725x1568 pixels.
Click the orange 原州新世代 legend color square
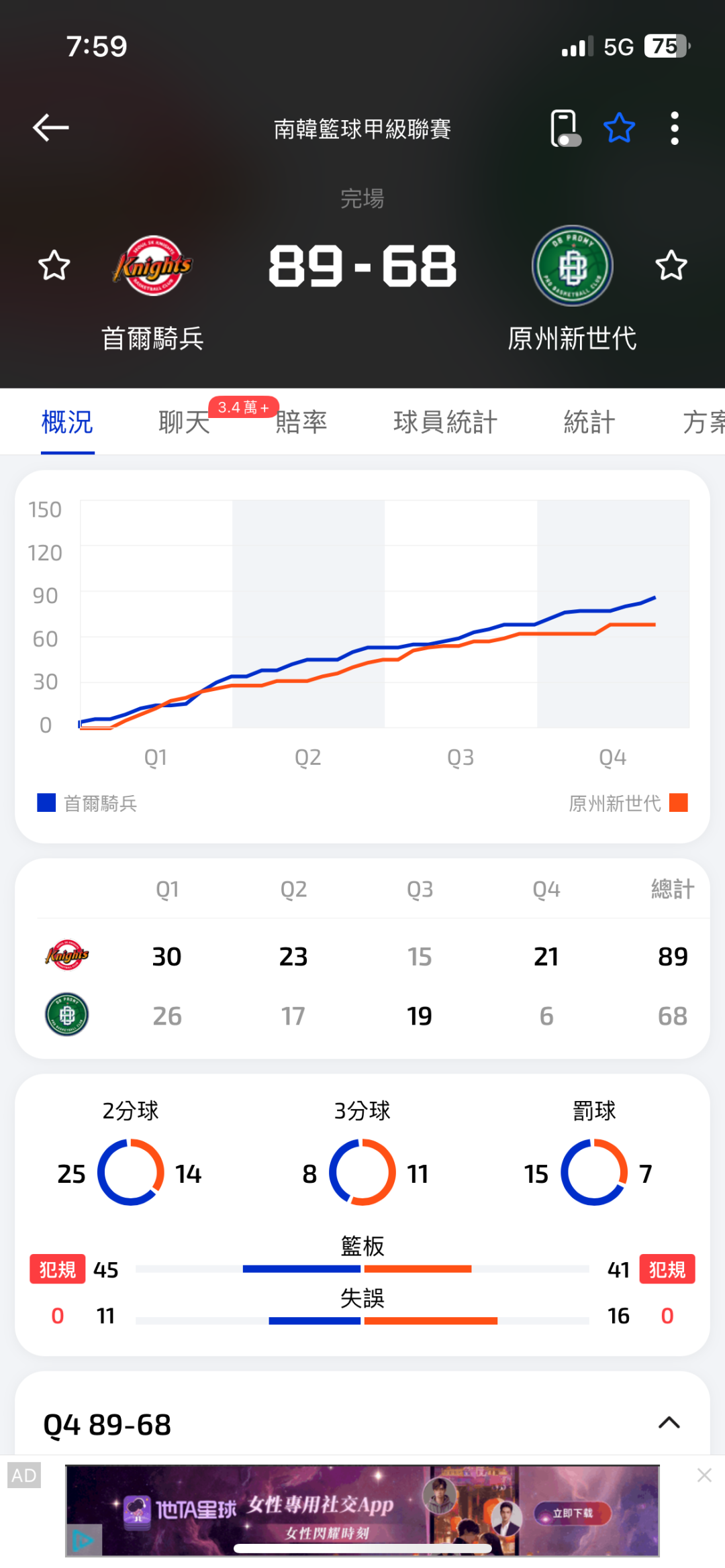(x=679, y=802)
